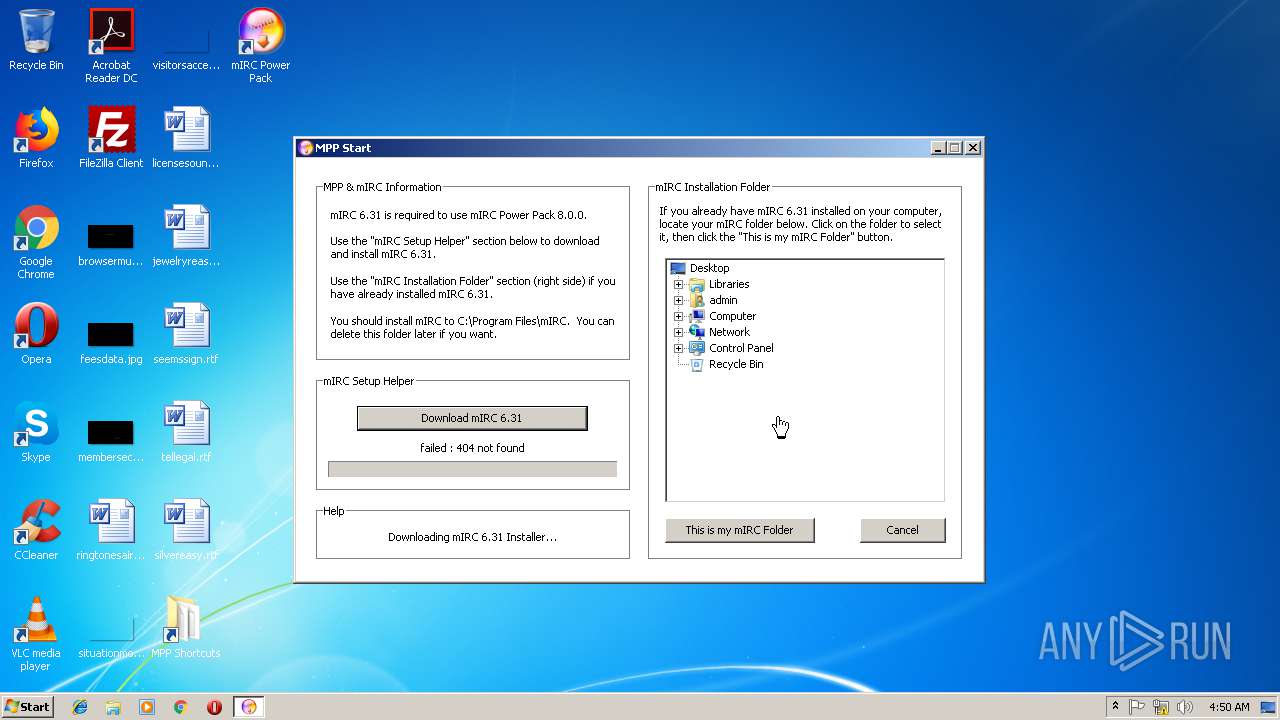Screen dimensions: 1280x720
Task: Expand Computer tree node
Action: [x=678, y=316]
